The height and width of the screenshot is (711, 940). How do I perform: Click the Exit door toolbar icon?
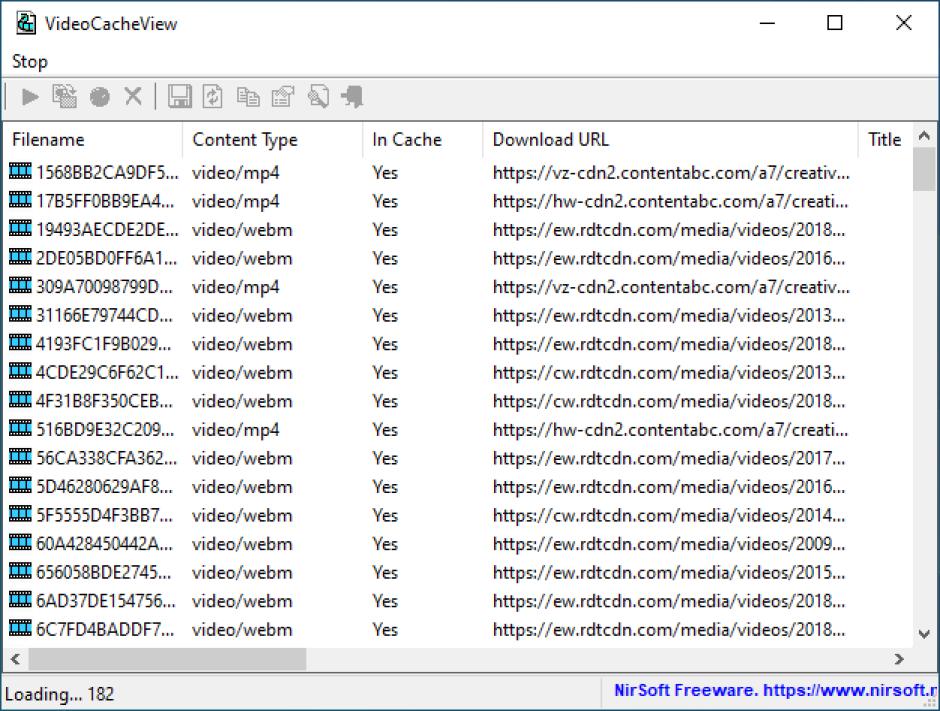coord(352,96)
